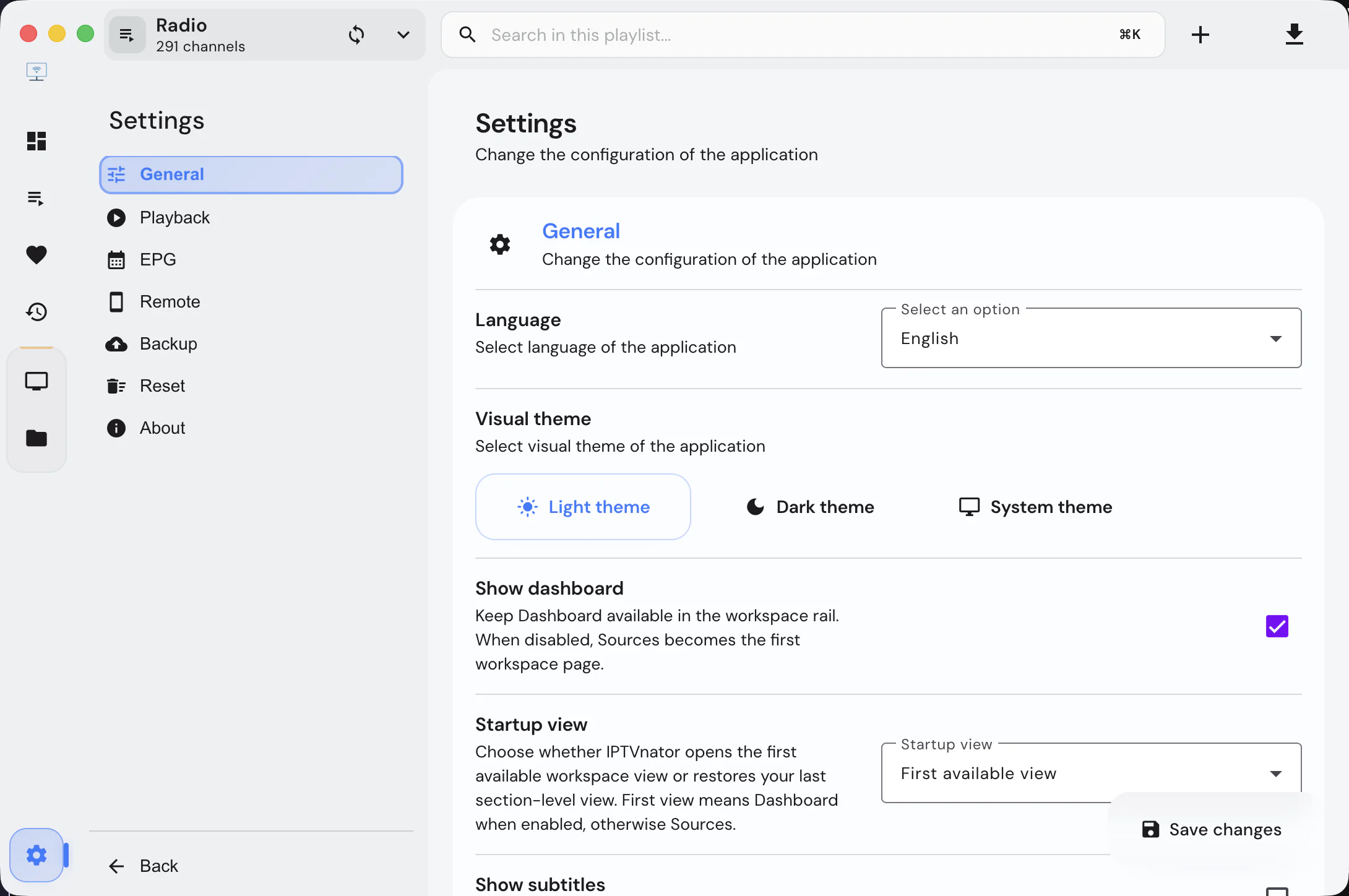Viewport: 1349px width, 896px height.
Task: Open Remote settings section
Action: [x=251, y=302]
